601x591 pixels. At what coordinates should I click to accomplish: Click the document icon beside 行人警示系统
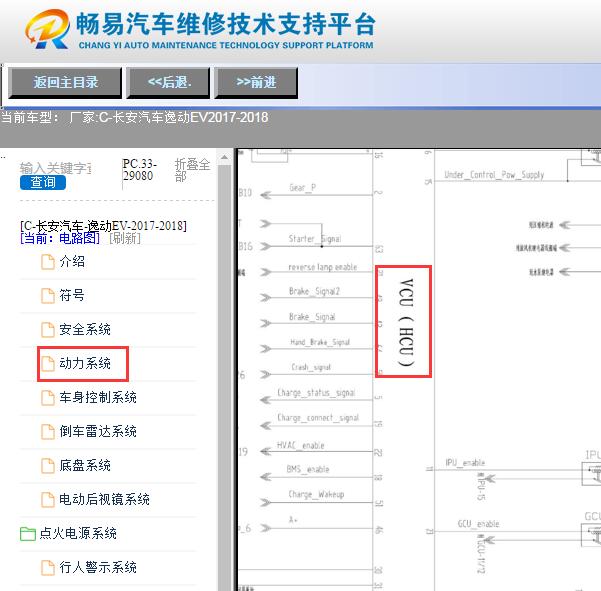pos(48,568)
